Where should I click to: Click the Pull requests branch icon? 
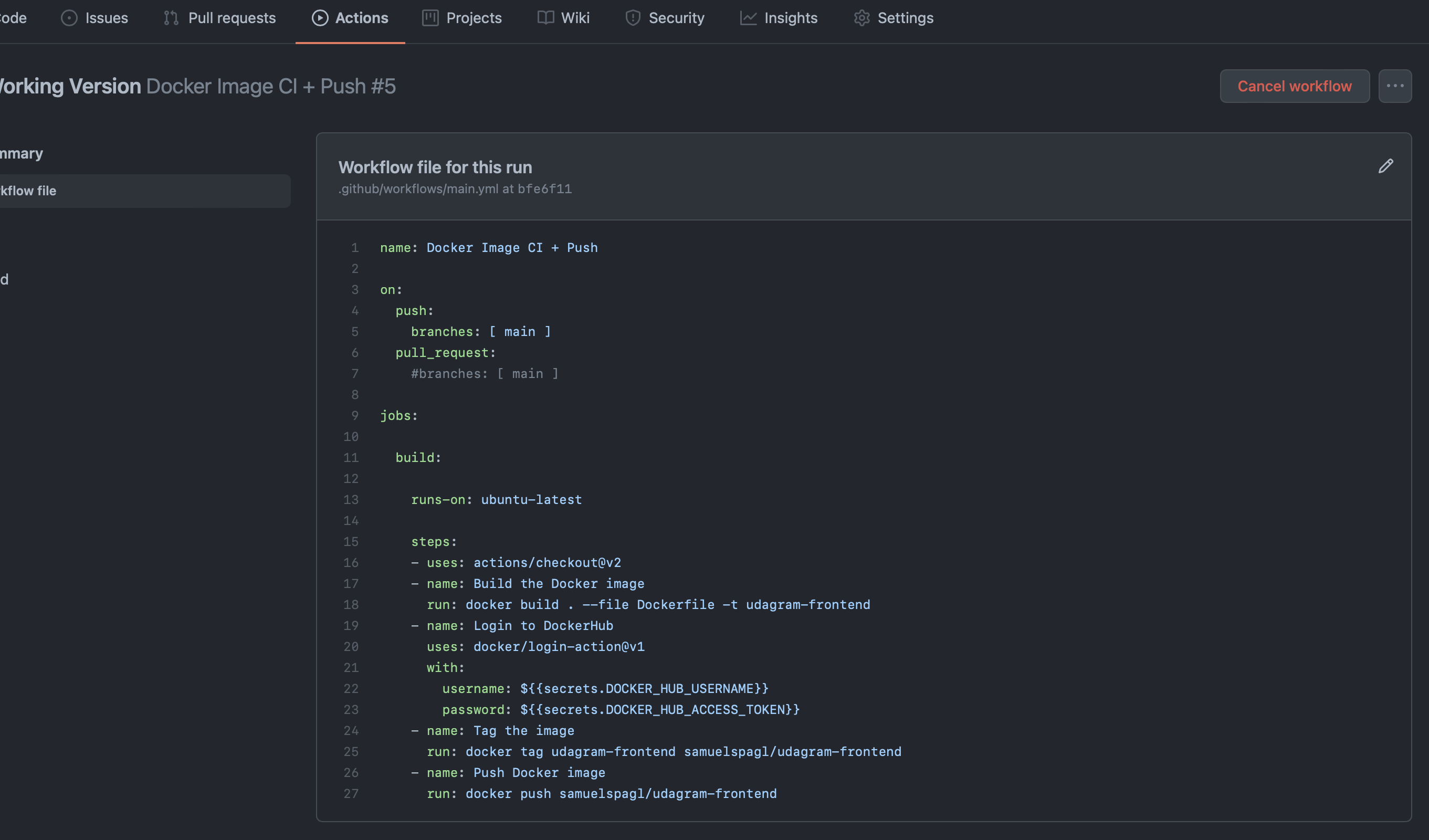point(171,18)
